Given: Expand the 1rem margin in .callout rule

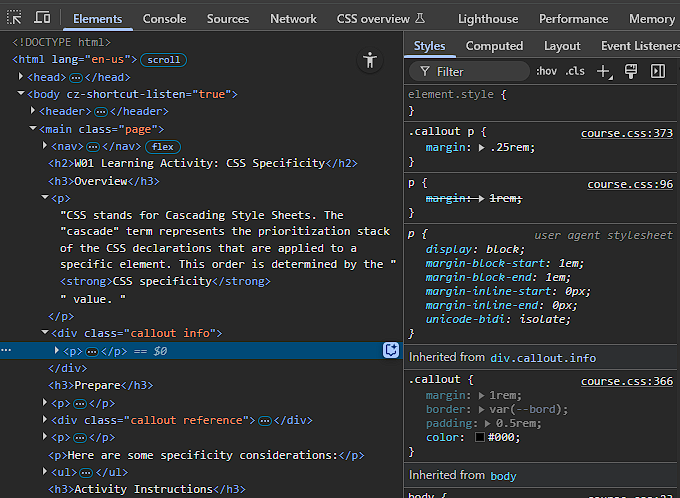Looking at the screenshot, I should (x=481, y=396).
